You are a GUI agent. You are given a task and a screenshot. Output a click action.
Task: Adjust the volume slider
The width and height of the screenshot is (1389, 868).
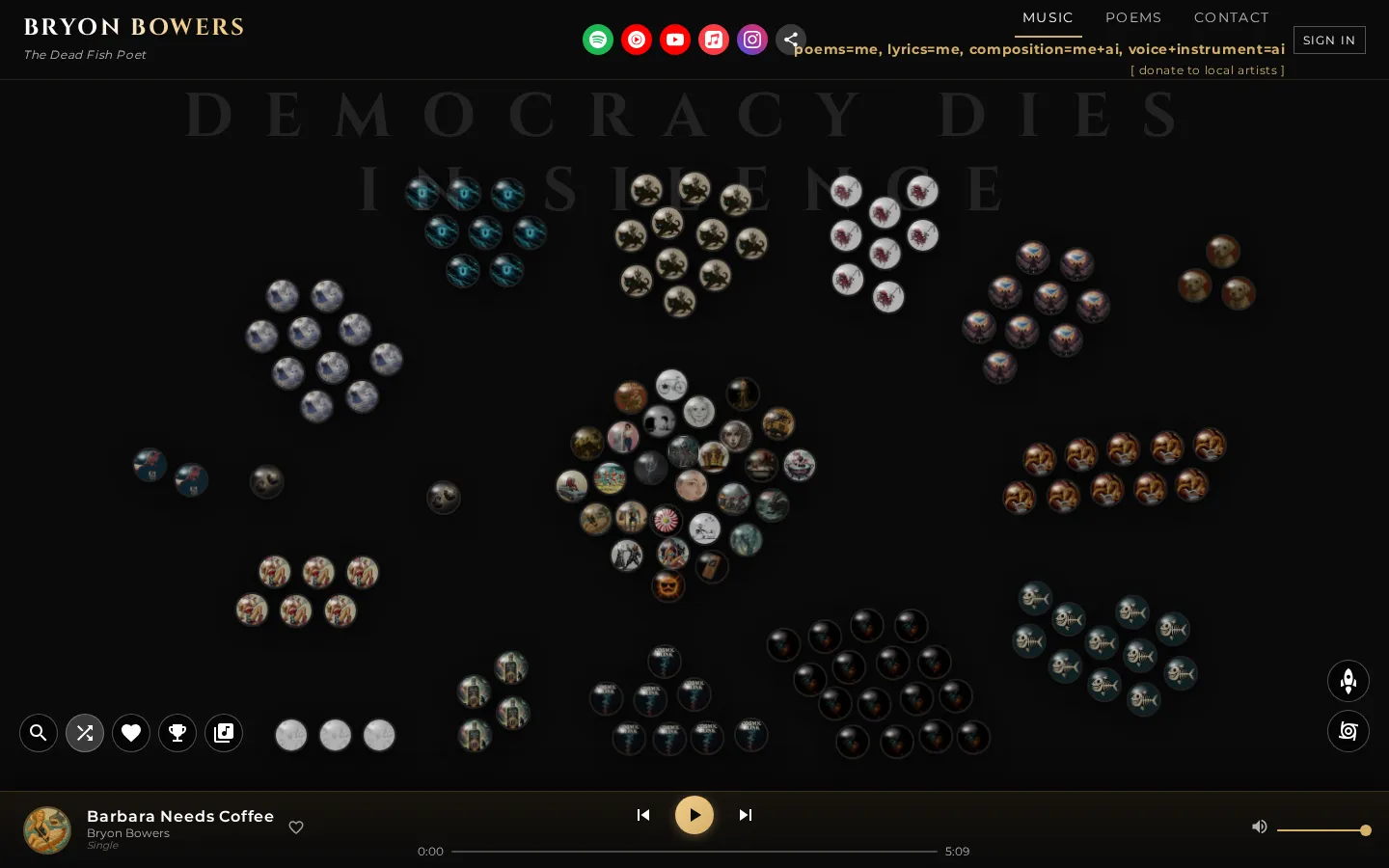coord(1324,830)
